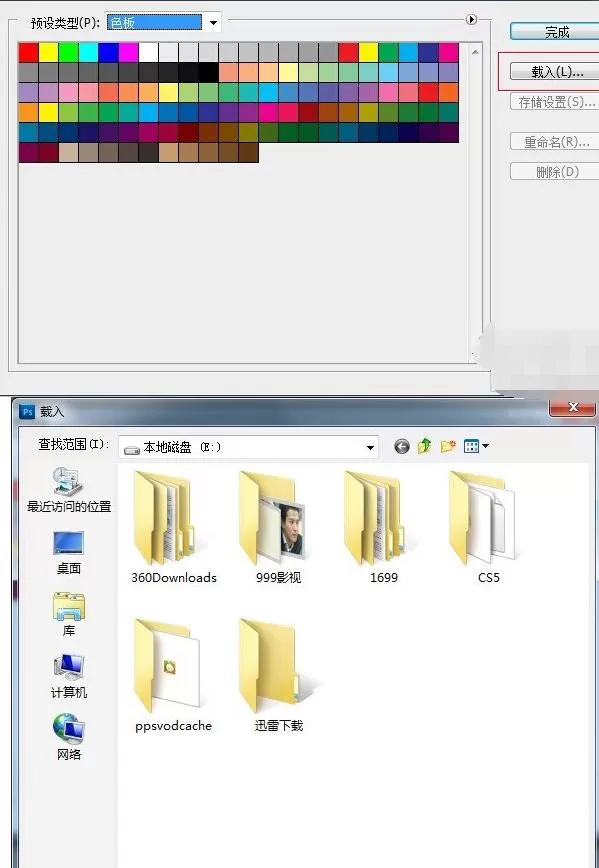Click the 色板 preset type field

tap(154, 23)
